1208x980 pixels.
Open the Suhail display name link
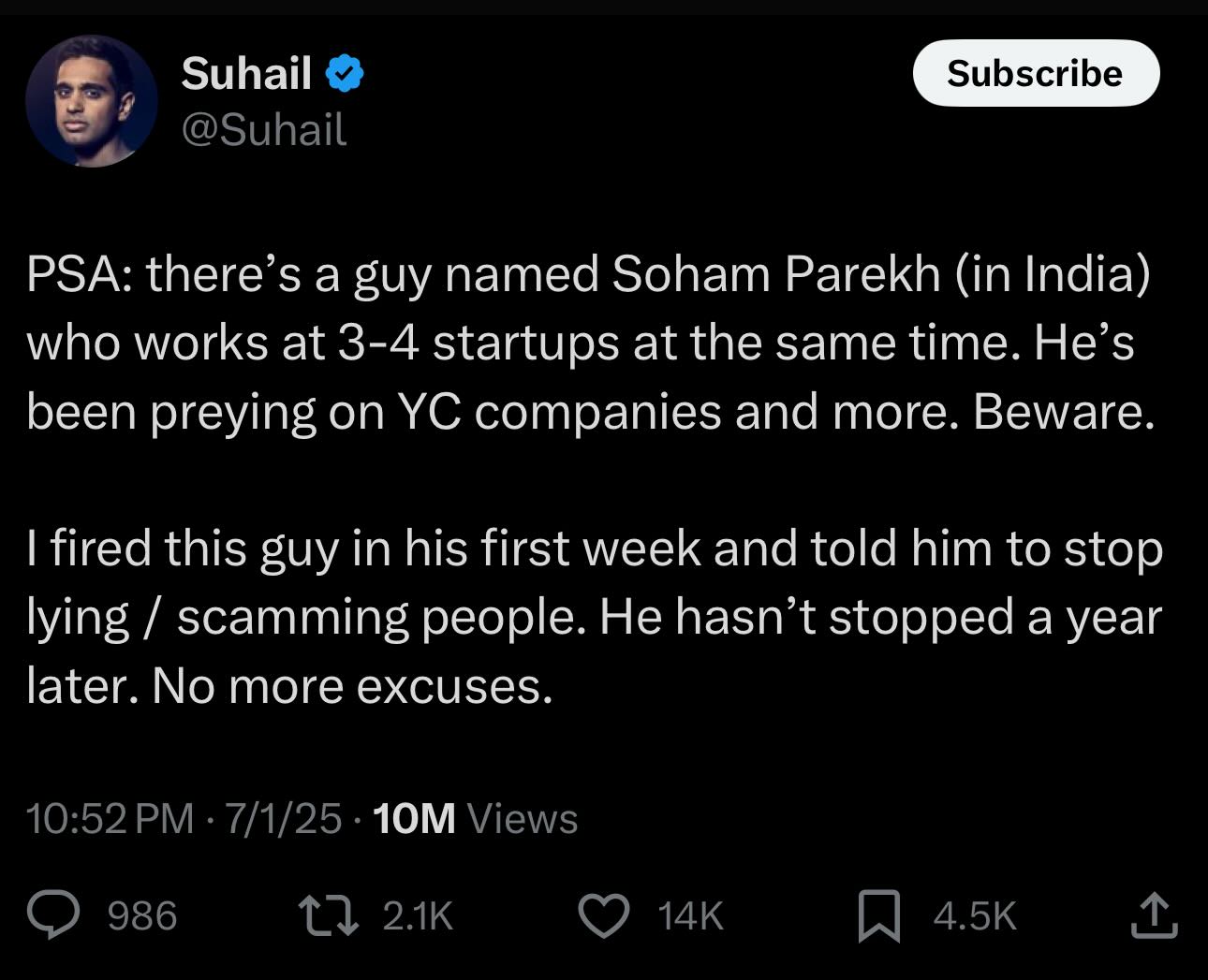pos(246,73)
